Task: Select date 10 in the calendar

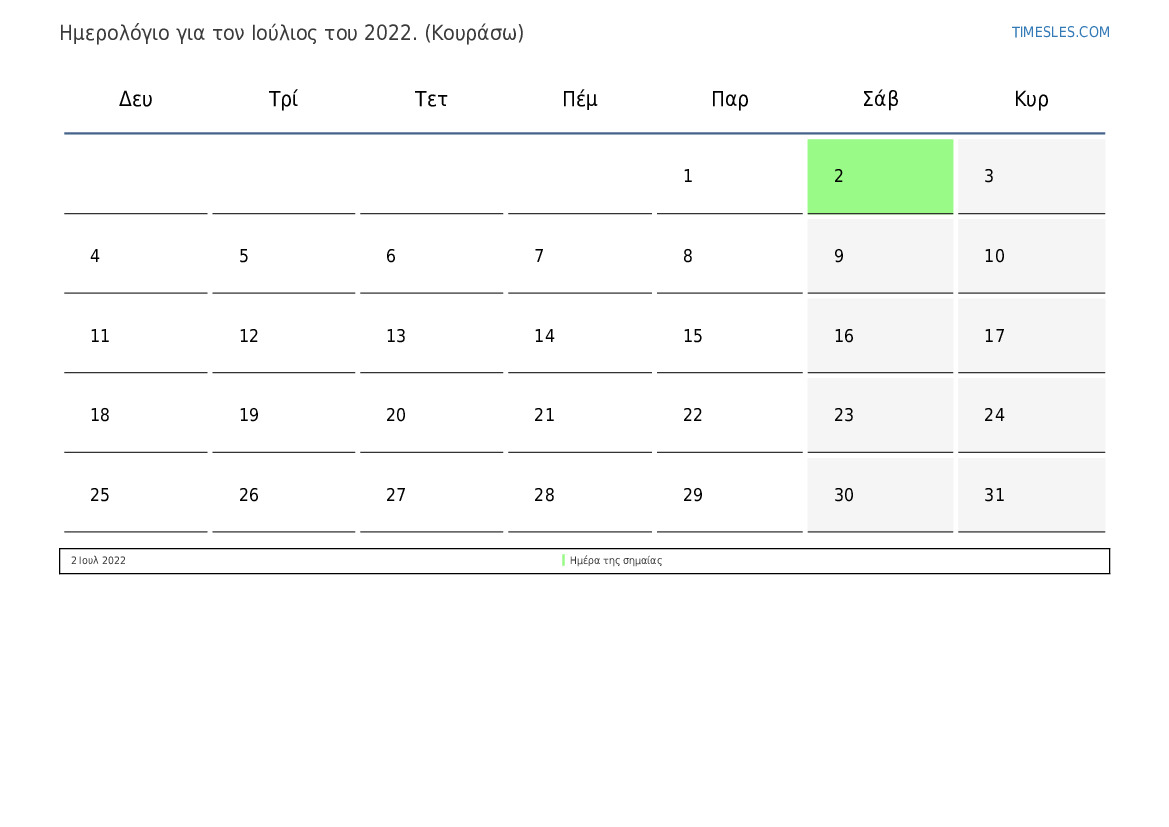Action: click(1031, 256)
